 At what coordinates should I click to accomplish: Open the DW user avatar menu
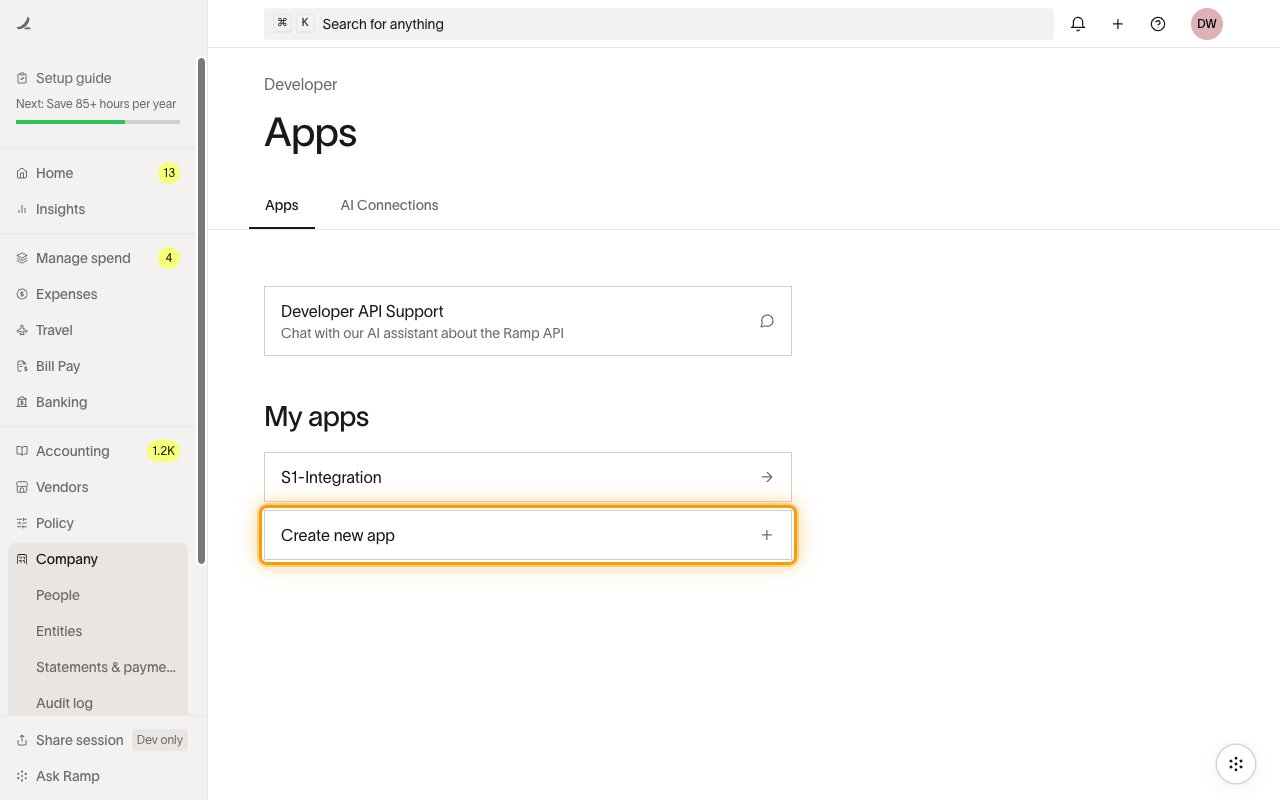(1207, 24)
